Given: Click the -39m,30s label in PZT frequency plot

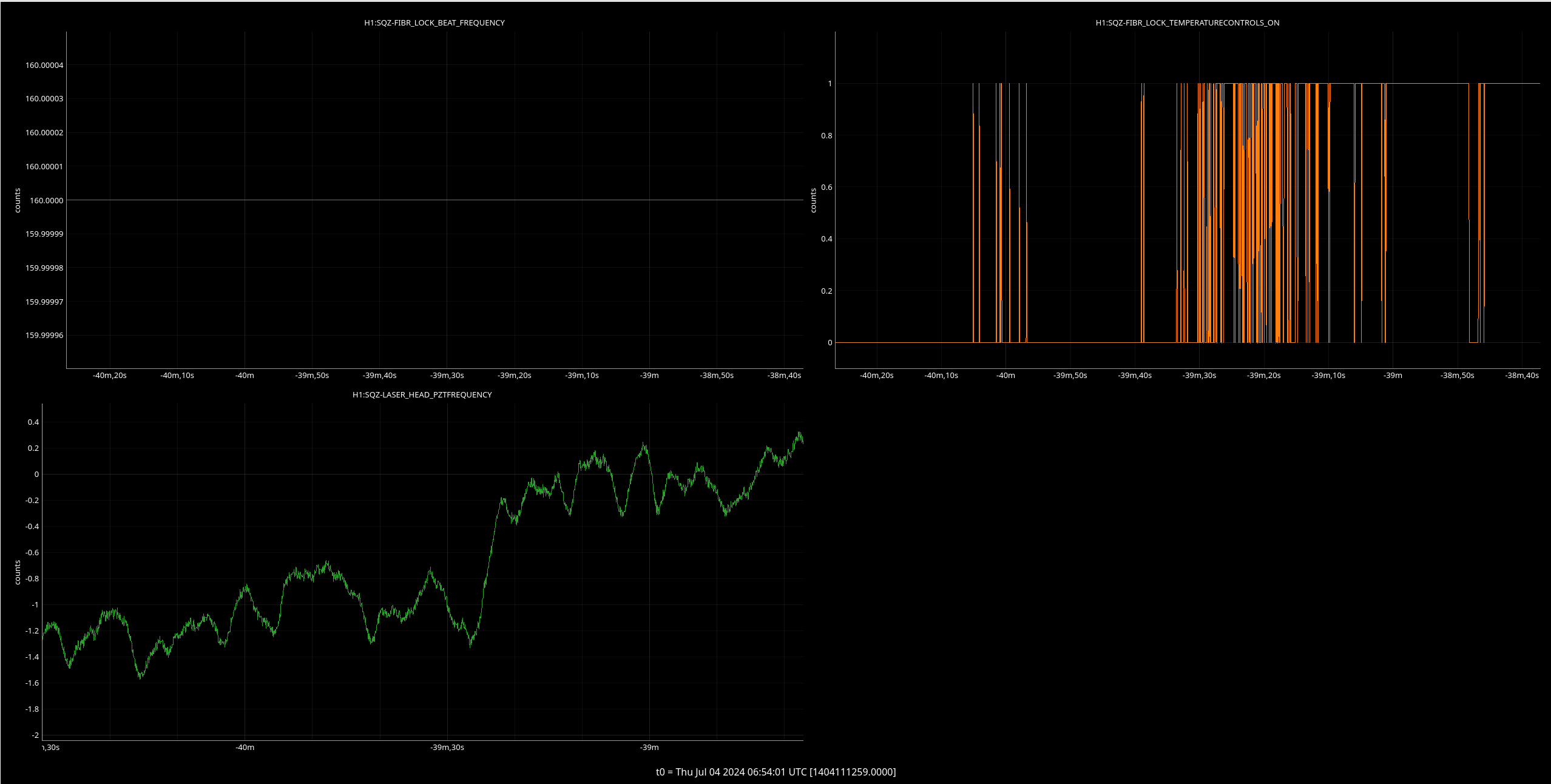Looking at the screenshot, I should coord(447,747).
